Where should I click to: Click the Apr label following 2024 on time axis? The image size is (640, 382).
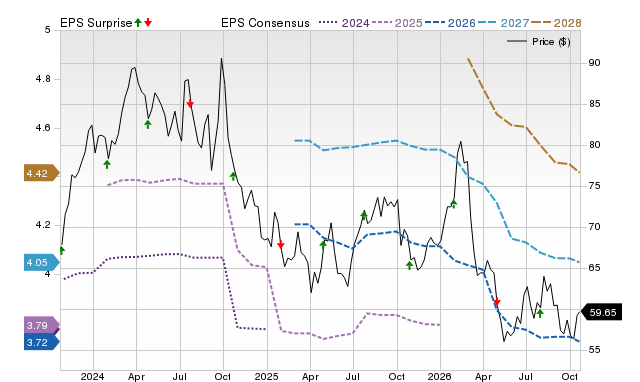(x=136, y=376)
